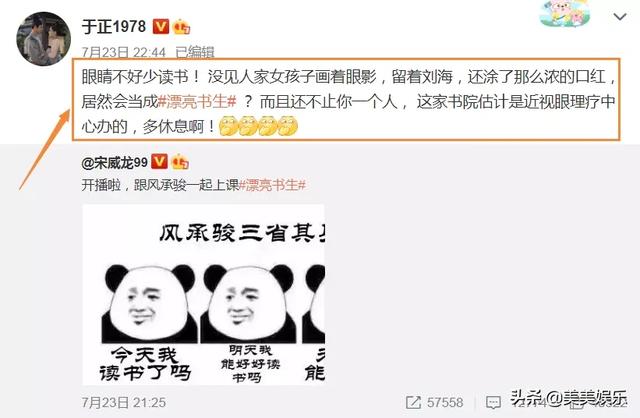Open the username 于正1978
Image resolution: width=640 pixels, height=418 pixels.
[x=114, y=27]
